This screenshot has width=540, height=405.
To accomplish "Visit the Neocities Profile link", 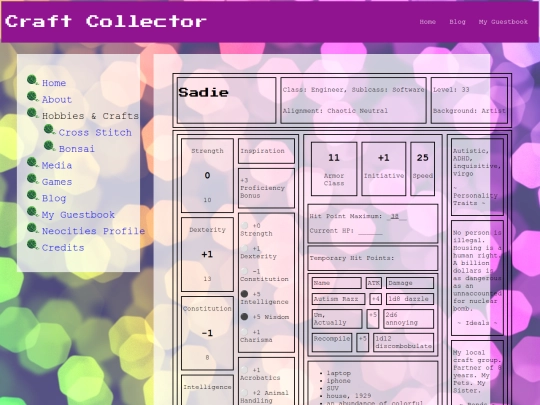I will click(93, 231).
